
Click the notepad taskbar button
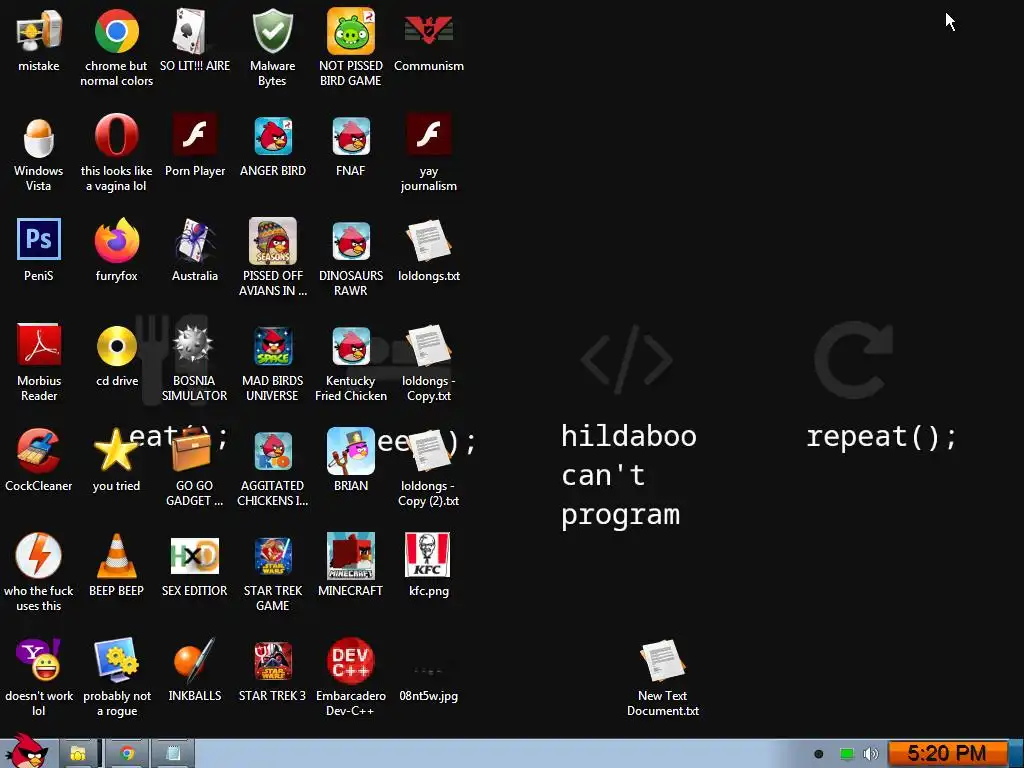point(173,754)
